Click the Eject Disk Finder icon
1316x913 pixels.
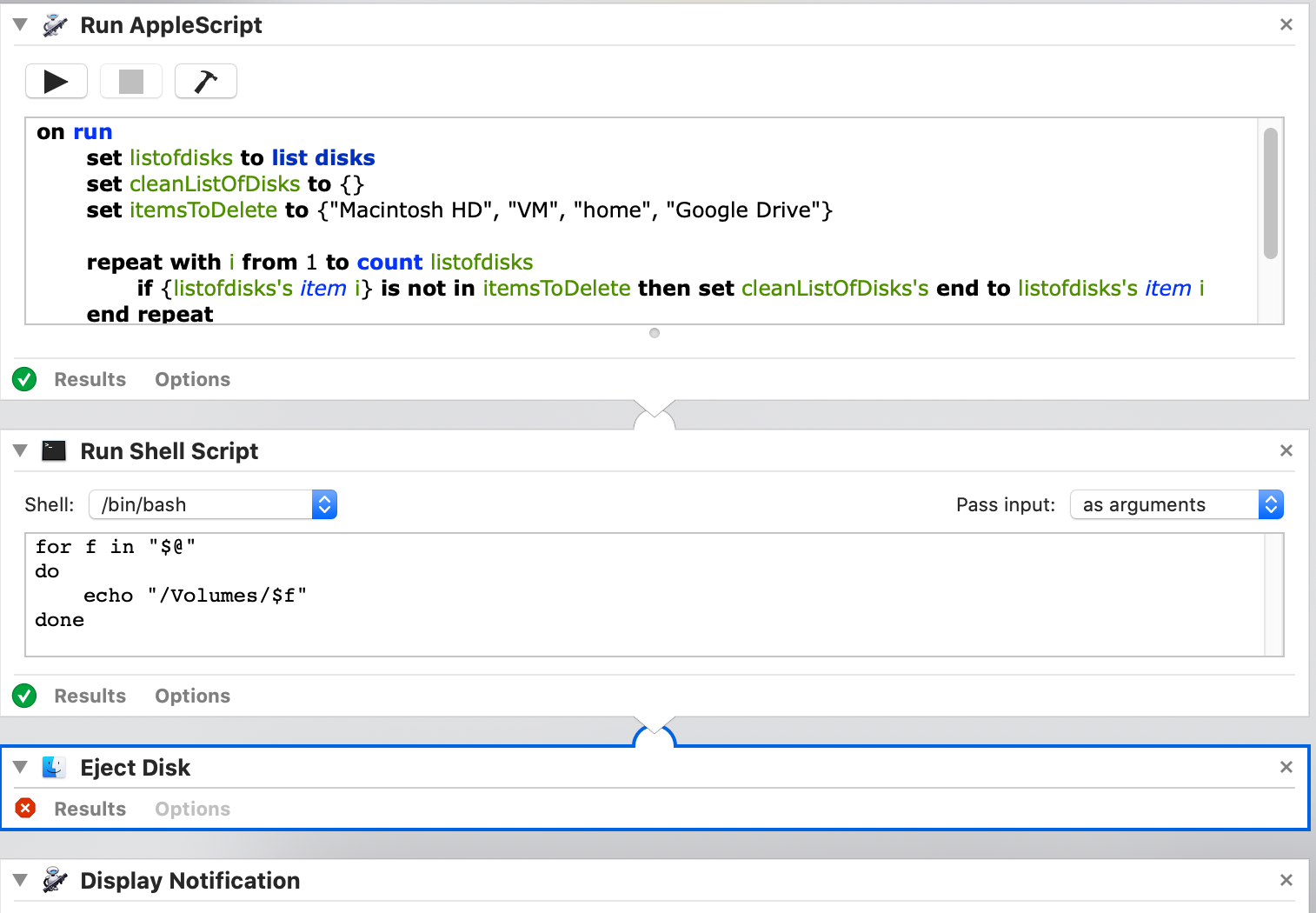pos(55,767)
